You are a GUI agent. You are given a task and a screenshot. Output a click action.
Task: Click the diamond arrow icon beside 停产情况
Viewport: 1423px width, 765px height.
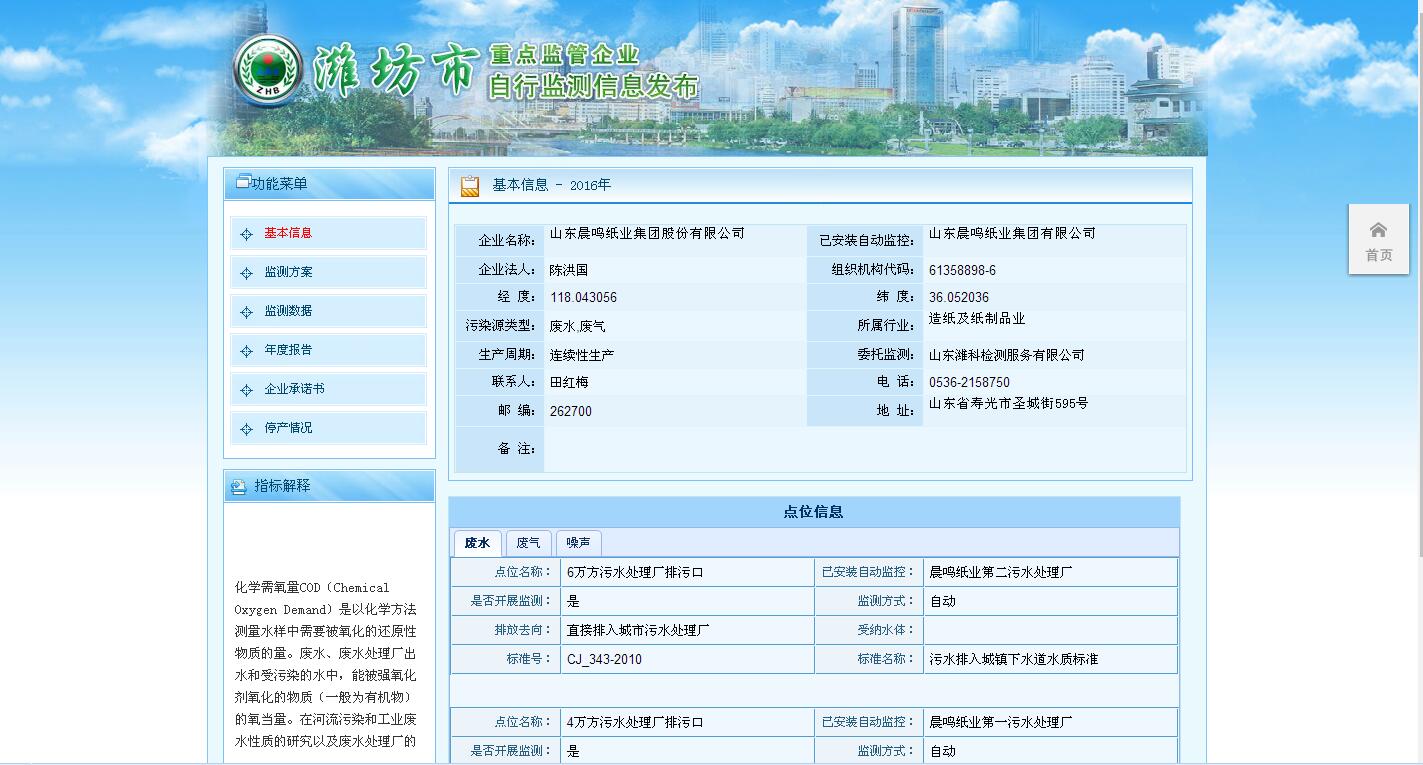pyautogui.click(x=246, y=428)
